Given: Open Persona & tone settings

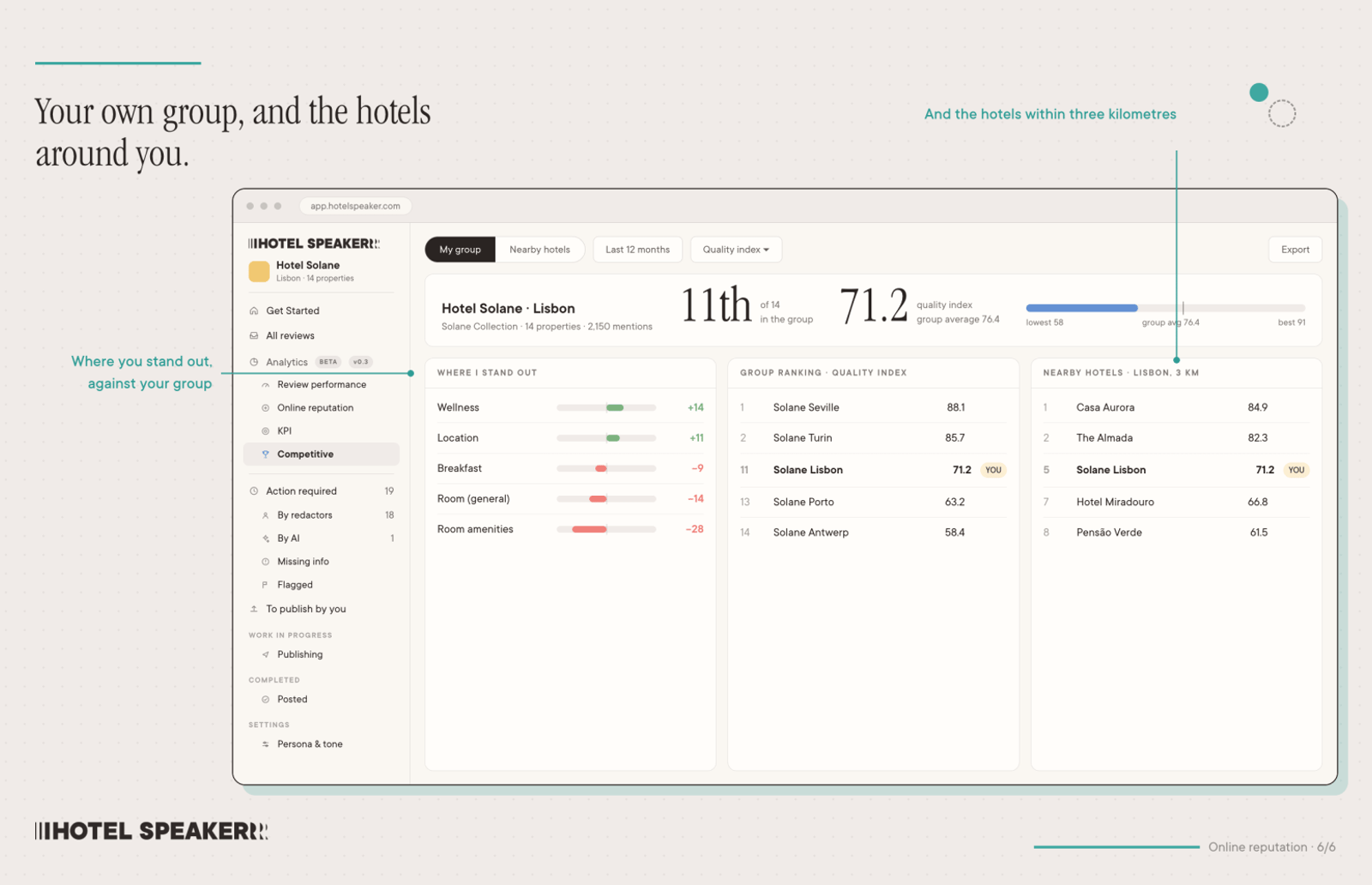Looking at the screenshot, I should tap(322, 744).
